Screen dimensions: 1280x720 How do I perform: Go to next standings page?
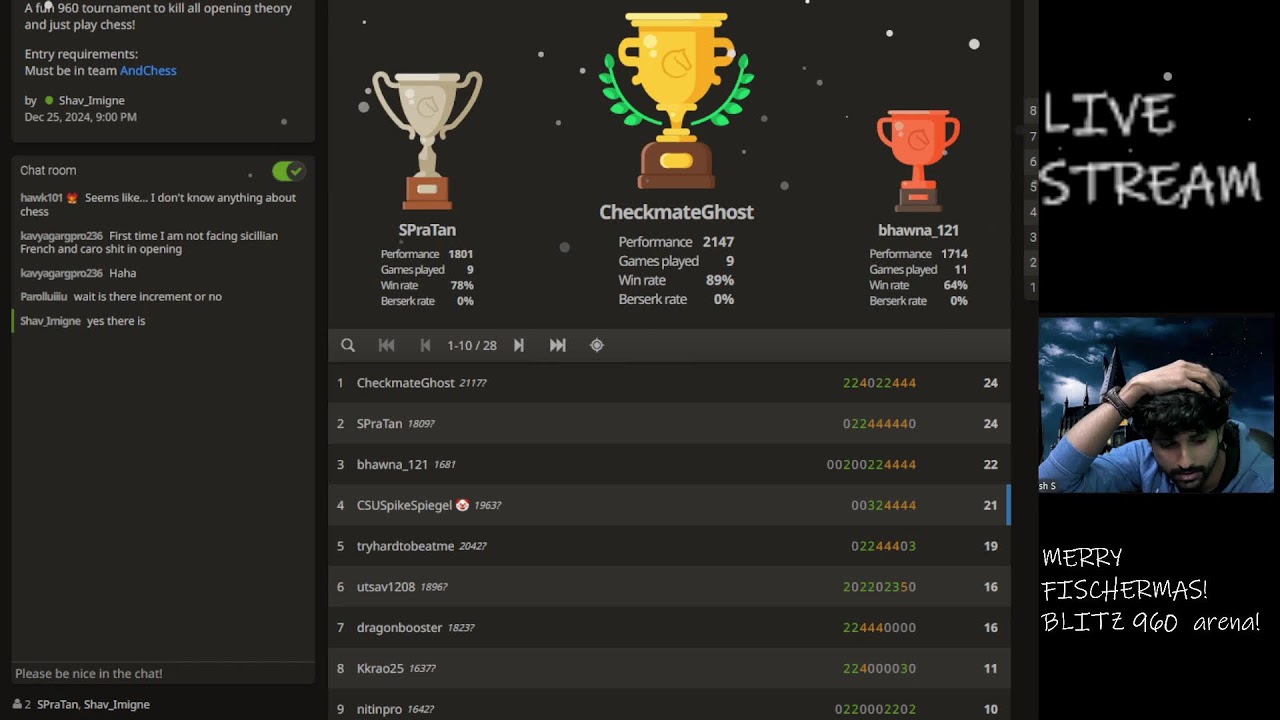519,345
